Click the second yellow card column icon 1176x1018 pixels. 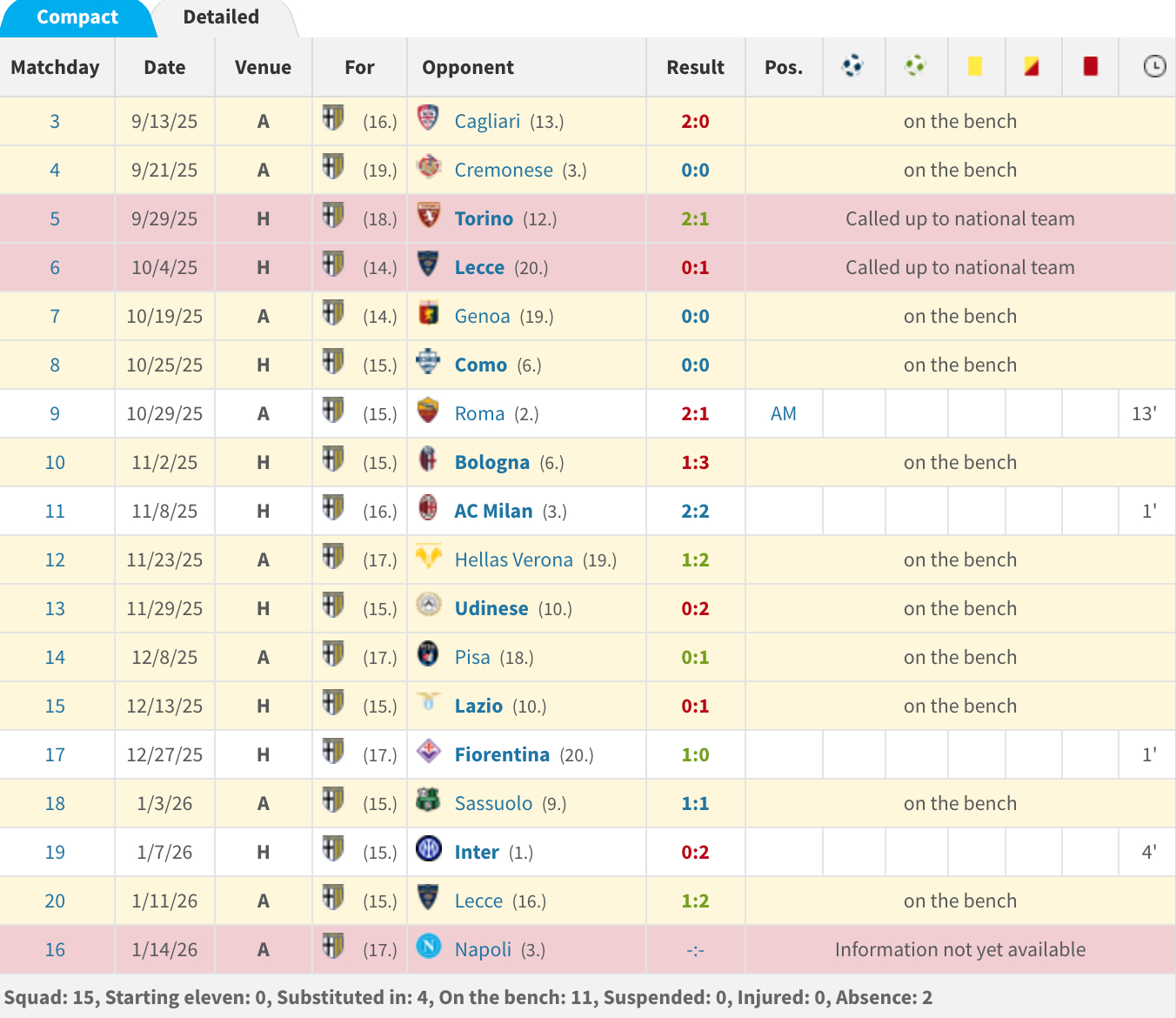click(x=1032, y=66)
